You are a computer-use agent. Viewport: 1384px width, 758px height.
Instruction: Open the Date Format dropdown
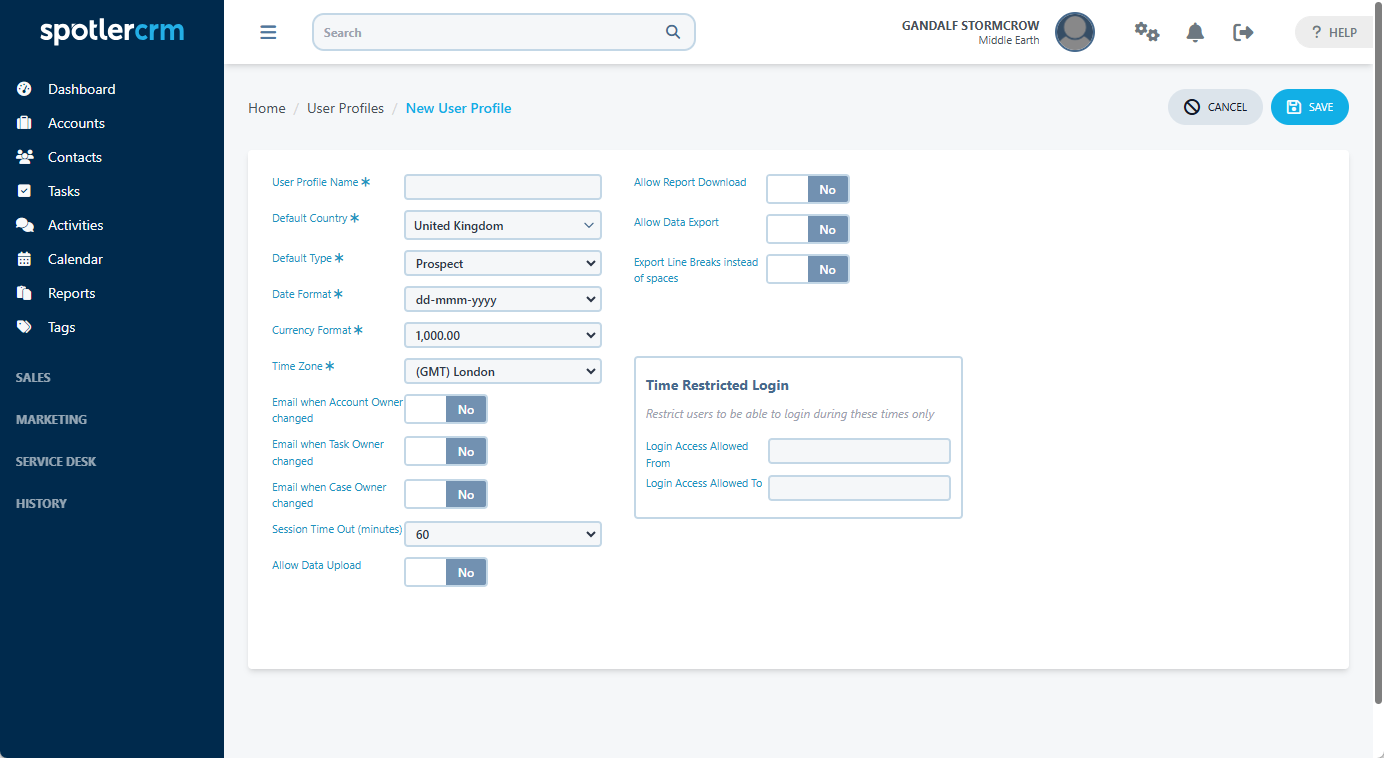[x=503, y=299]
